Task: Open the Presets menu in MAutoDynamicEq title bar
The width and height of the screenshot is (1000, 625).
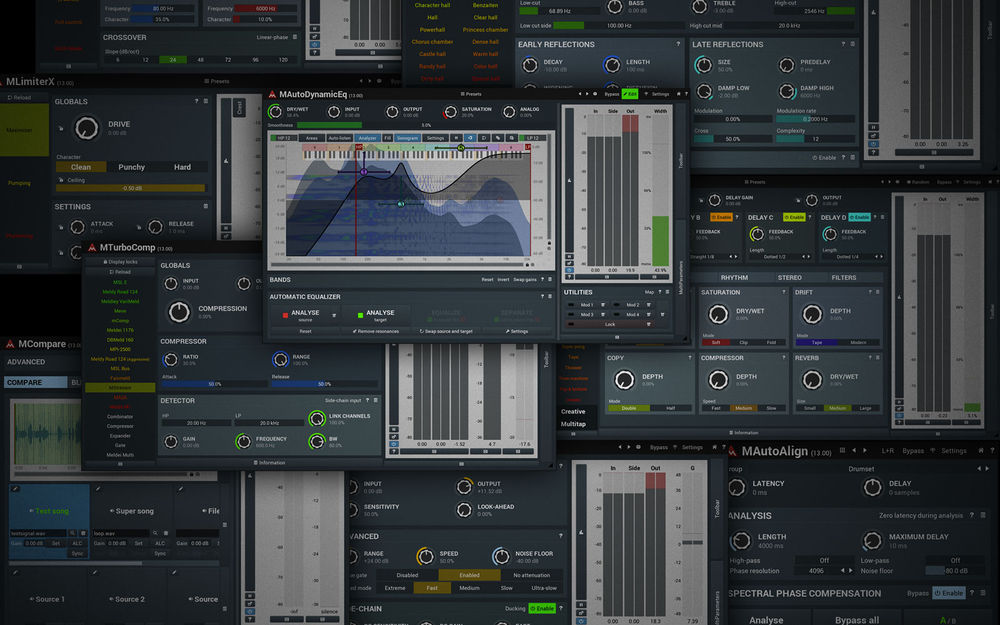Action: point(471,94)
